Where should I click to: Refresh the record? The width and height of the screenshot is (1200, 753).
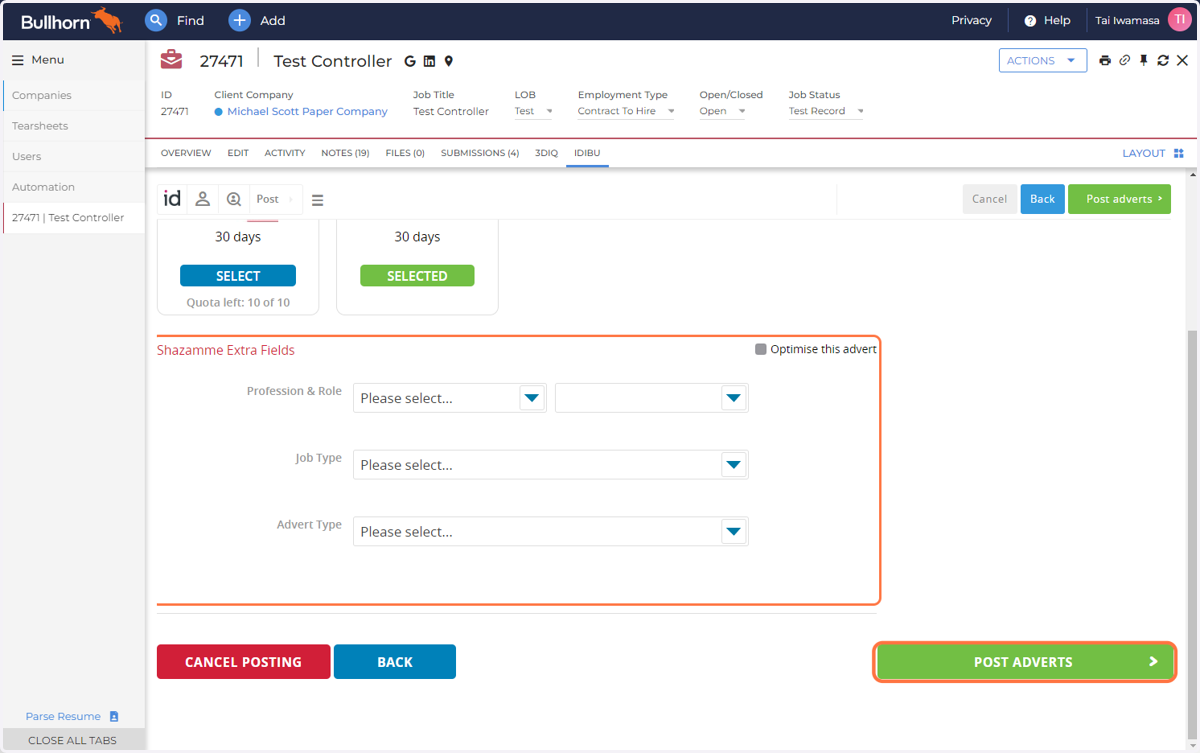(x=1163, y=61)
